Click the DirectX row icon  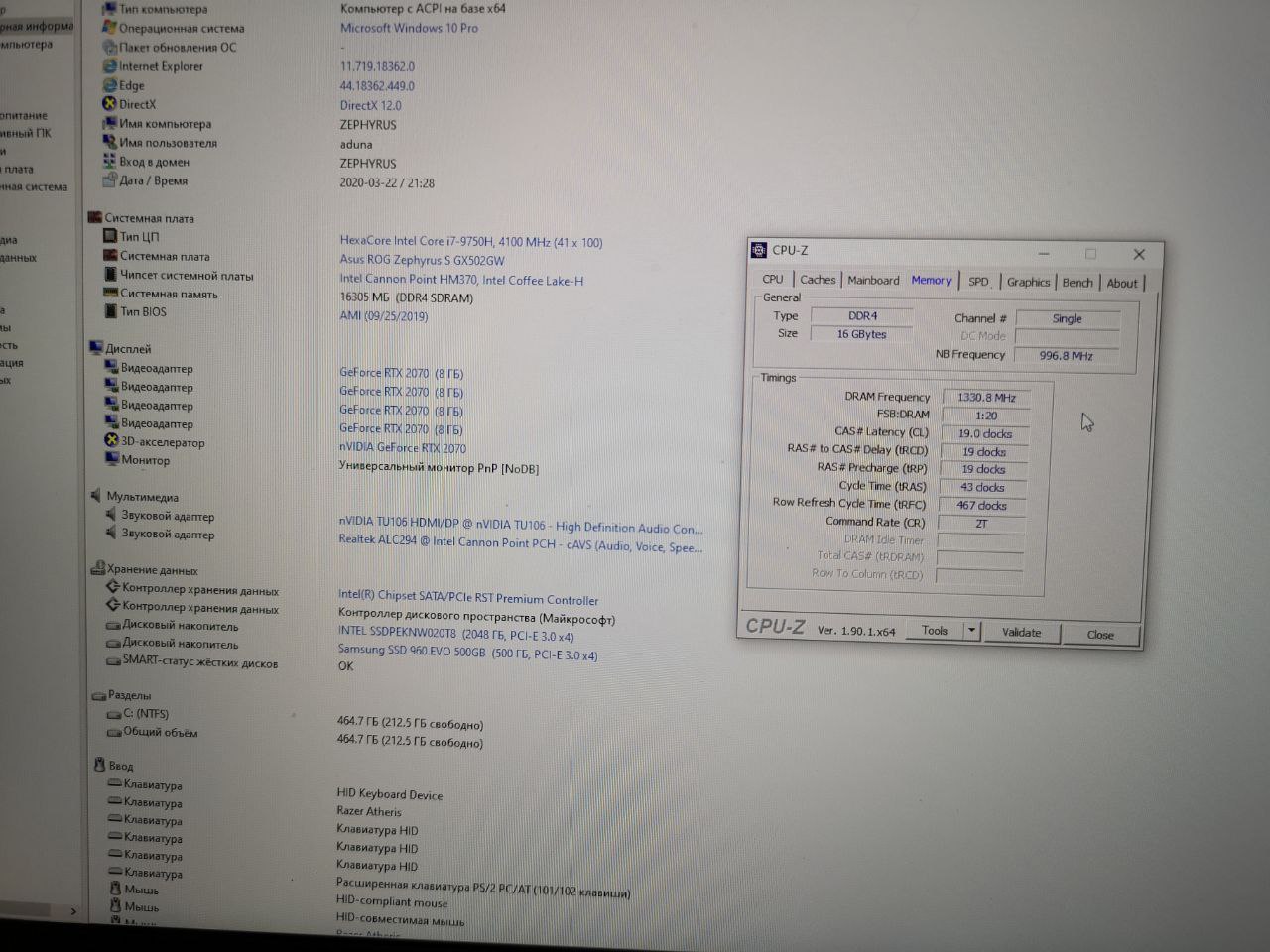[x=110, y=104]
